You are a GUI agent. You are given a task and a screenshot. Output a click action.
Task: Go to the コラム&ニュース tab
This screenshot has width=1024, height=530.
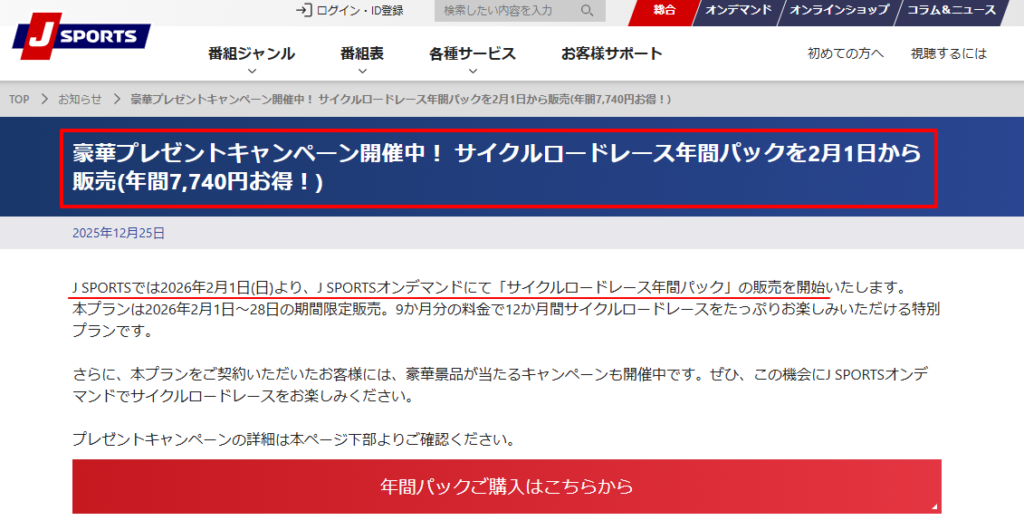click(x=951, y=10)
